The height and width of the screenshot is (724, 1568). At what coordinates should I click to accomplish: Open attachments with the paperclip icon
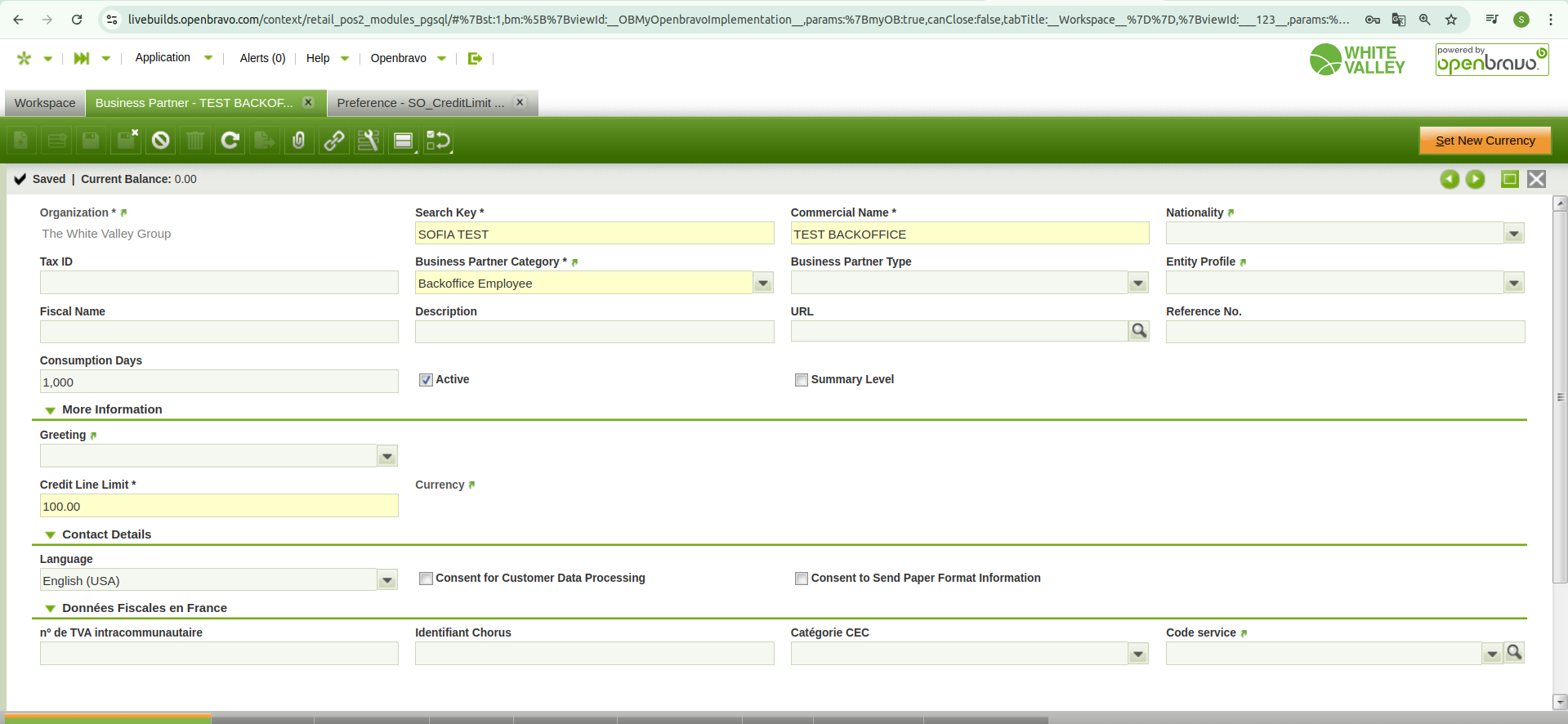coord(299,141)
